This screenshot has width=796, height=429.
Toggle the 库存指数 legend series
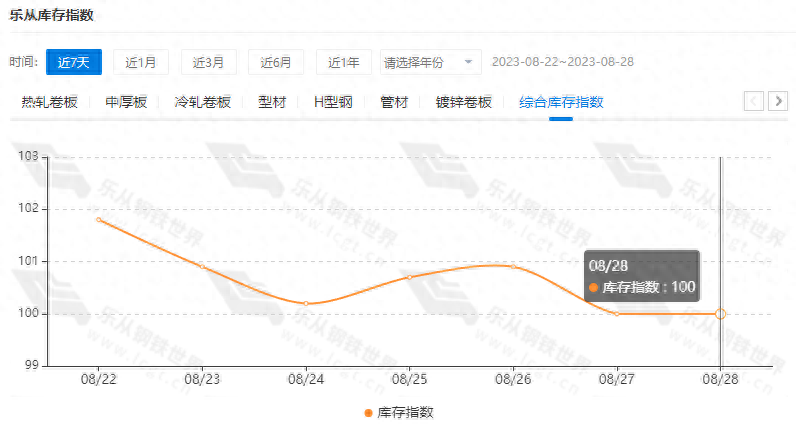(x=399, y=412)
